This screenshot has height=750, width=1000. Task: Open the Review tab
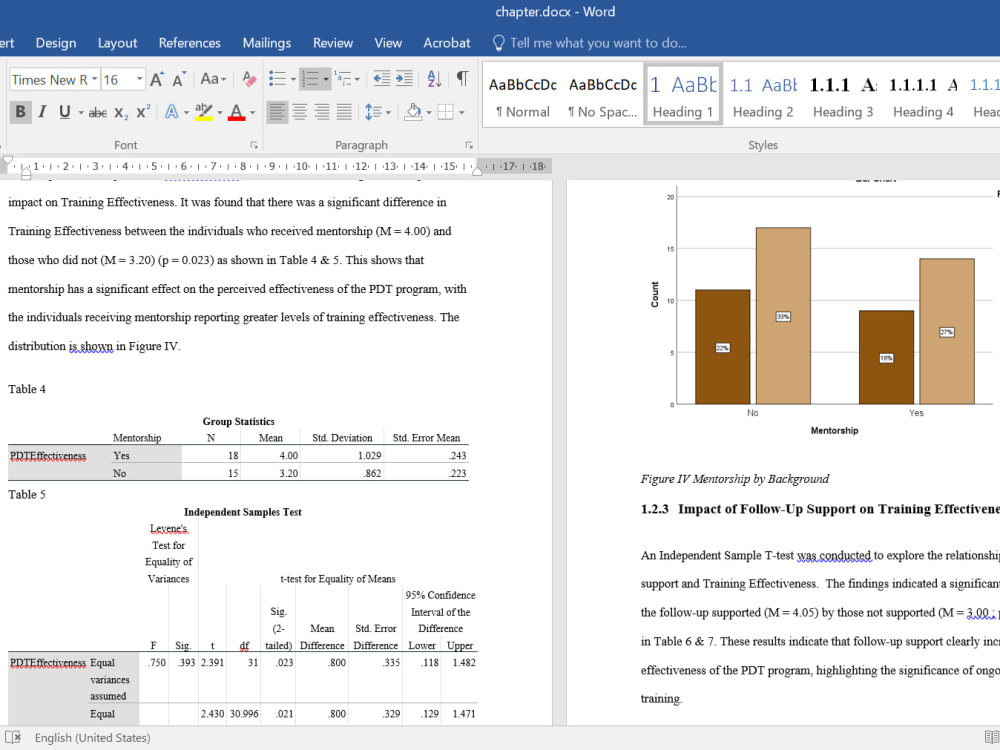[332, 43]
